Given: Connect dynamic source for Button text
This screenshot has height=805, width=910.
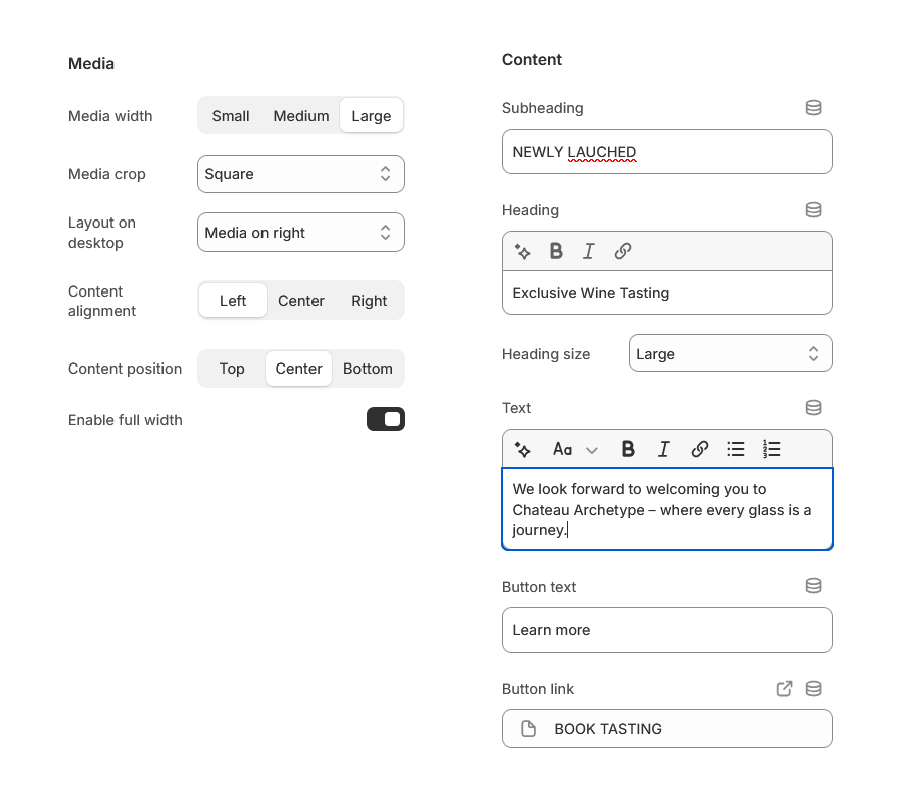Looking at the screenshot, I should [813, 586].
